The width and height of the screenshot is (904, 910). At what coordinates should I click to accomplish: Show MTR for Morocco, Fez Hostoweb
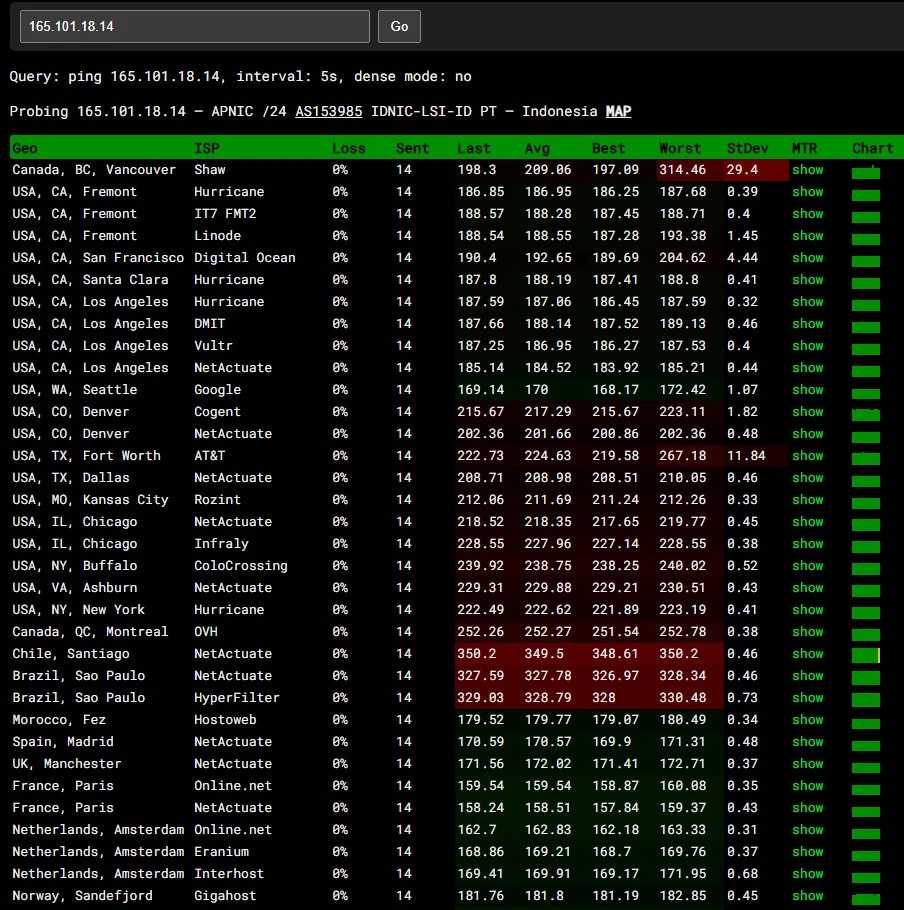pyautogui.click(x=808, y=720)
